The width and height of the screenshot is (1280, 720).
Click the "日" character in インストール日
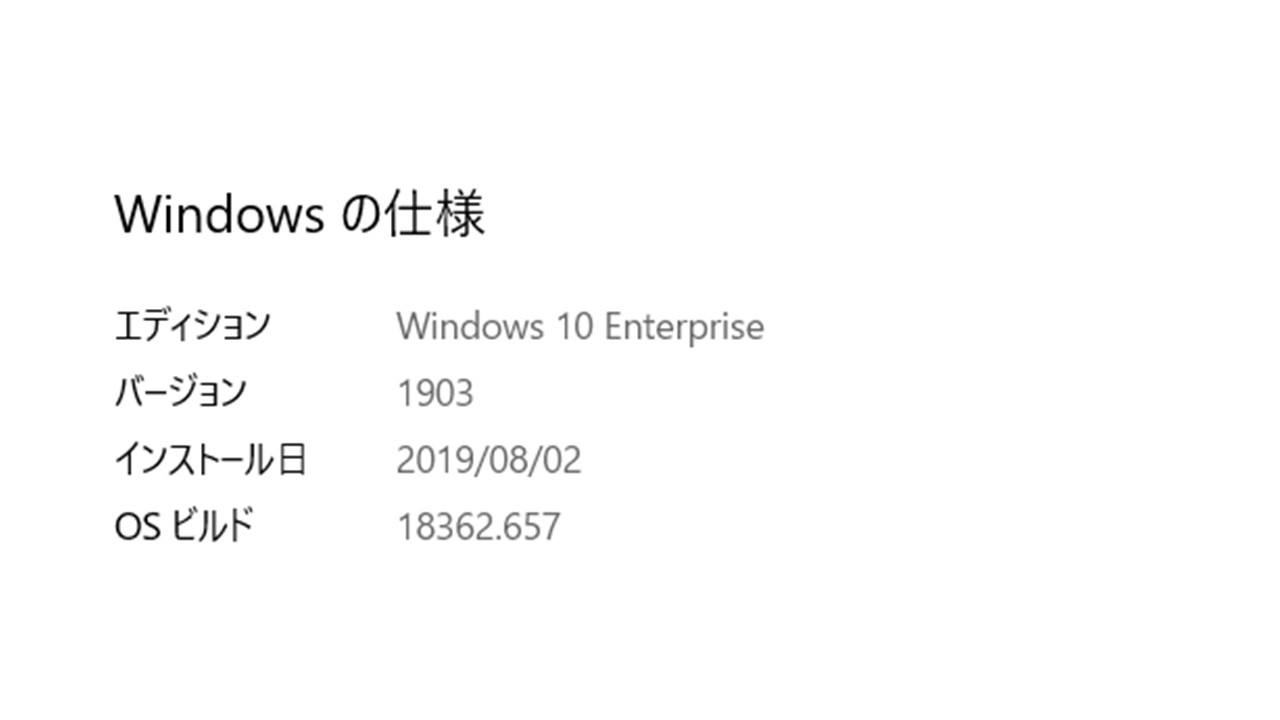coord(290,460)
